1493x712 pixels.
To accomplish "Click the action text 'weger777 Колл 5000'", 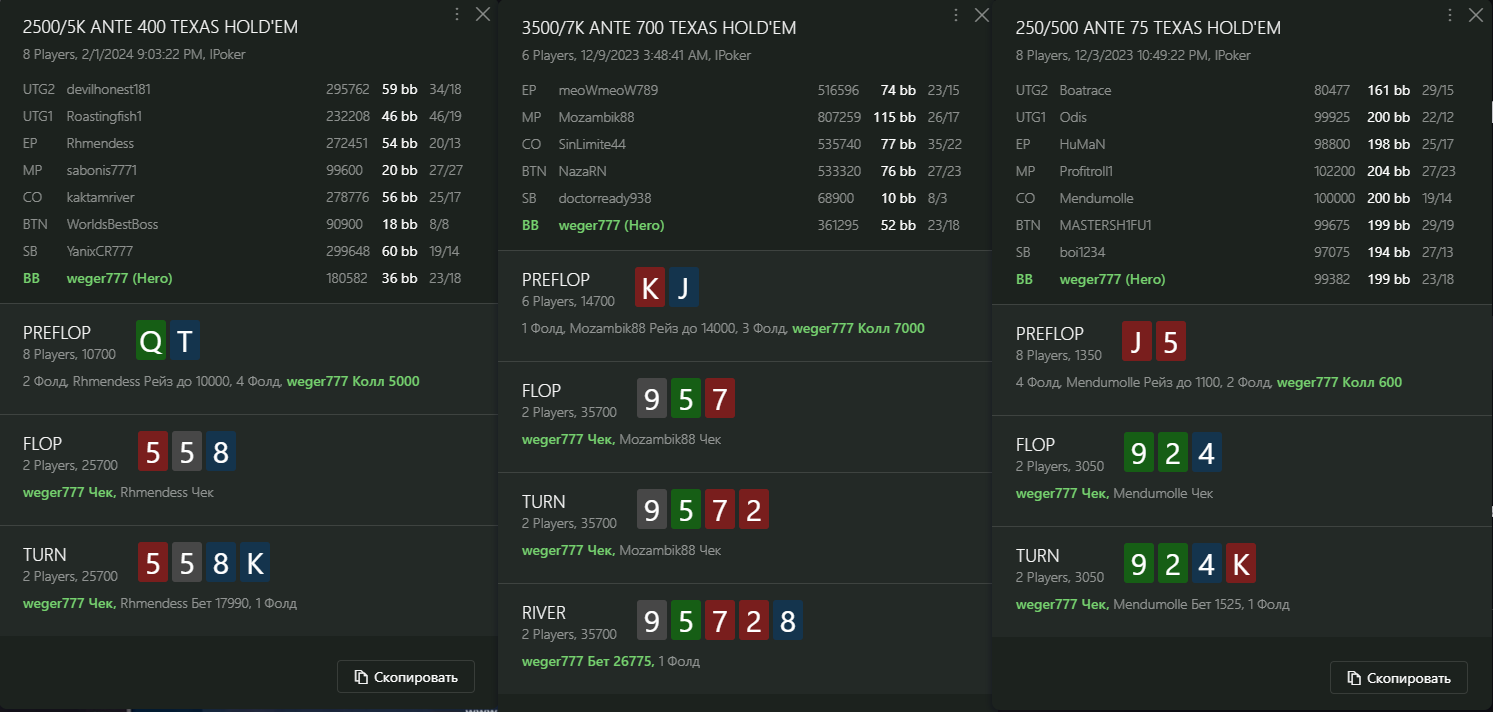I will pyautogui.click(x=353, y=381).
